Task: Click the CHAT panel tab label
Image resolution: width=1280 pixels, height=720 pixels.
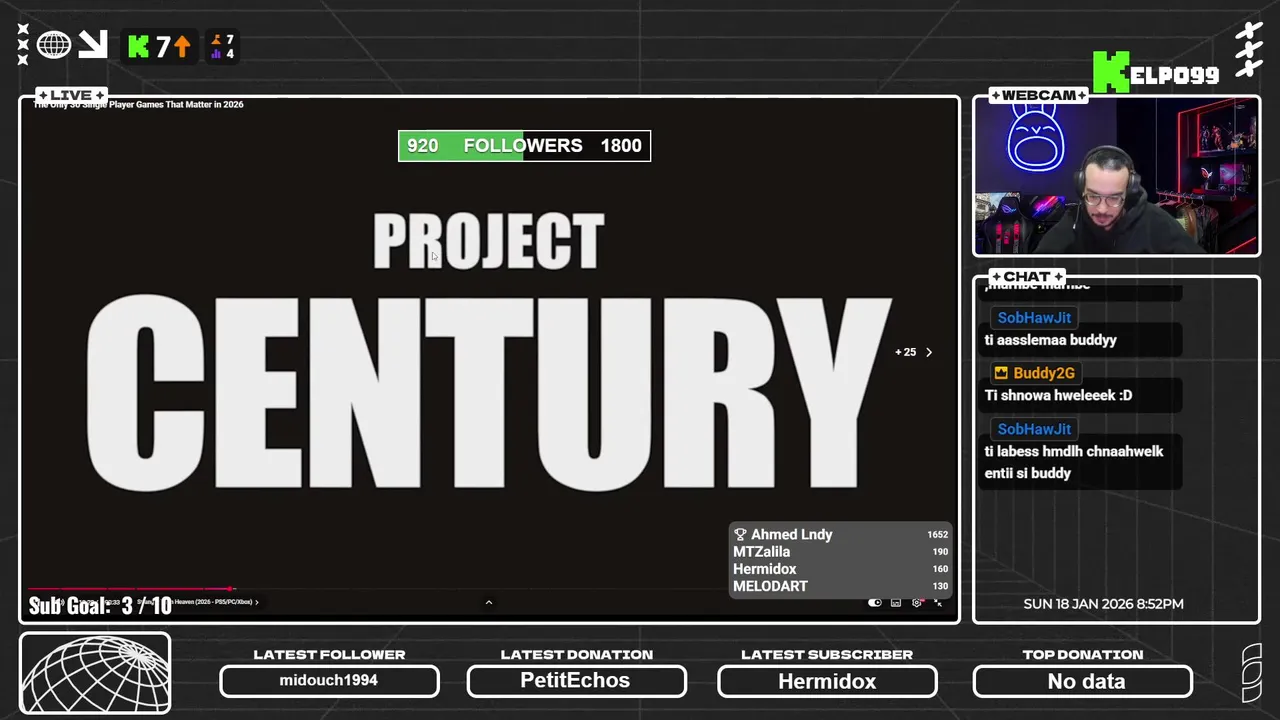Action: click(1027, 276)
